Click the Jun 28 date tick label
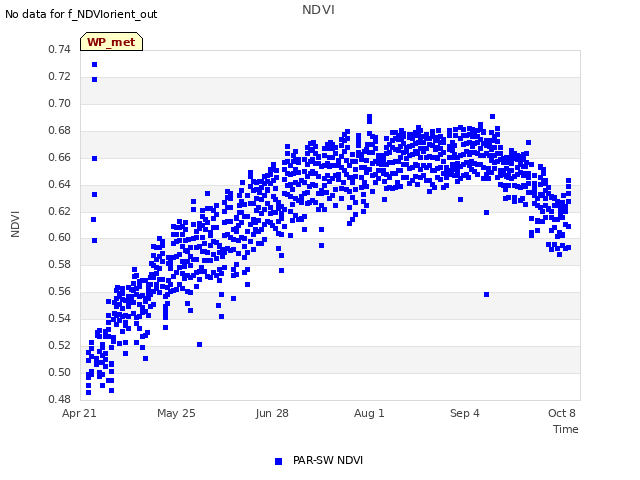 (272, 413)
